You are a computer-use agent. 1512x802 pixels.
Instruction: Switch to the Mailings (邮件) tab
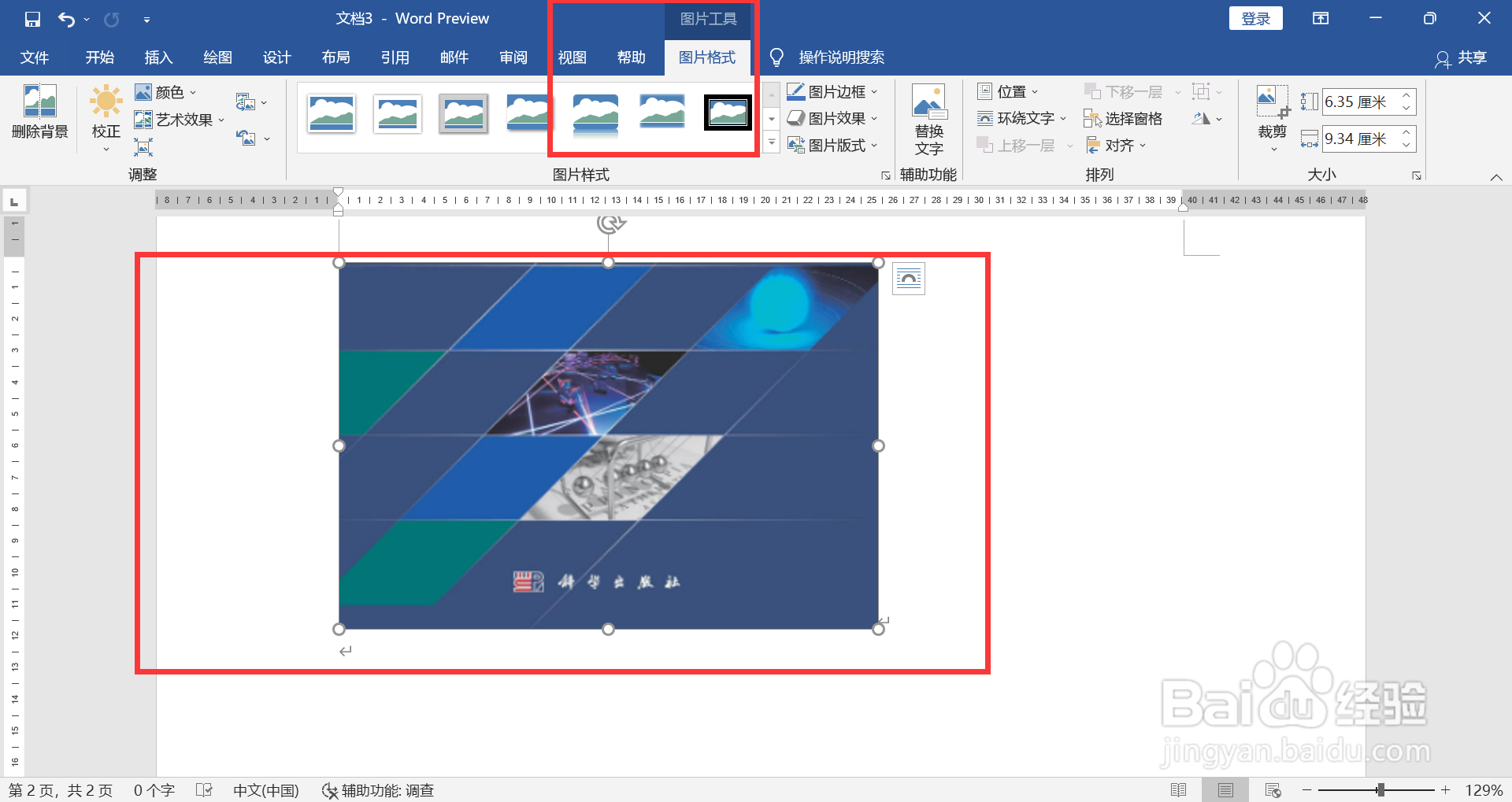[x=454, y=57]
